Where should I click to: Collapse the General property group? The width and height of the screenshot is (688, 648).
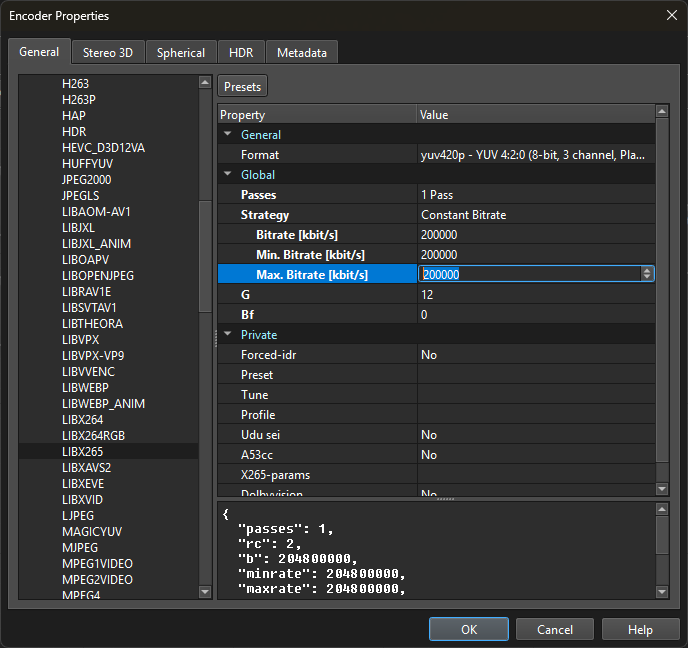(228, 135)
